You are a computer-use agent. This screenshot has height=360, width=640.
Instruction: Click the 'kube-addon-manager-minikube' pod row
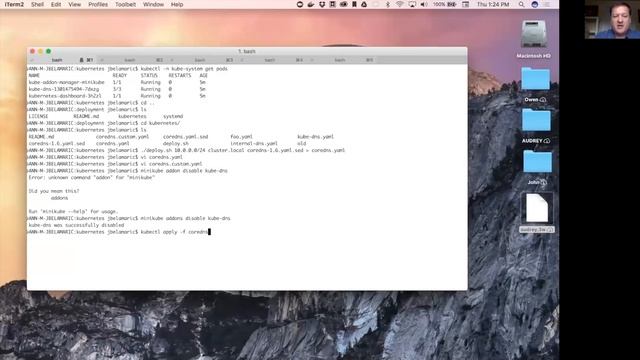(117, 82)
